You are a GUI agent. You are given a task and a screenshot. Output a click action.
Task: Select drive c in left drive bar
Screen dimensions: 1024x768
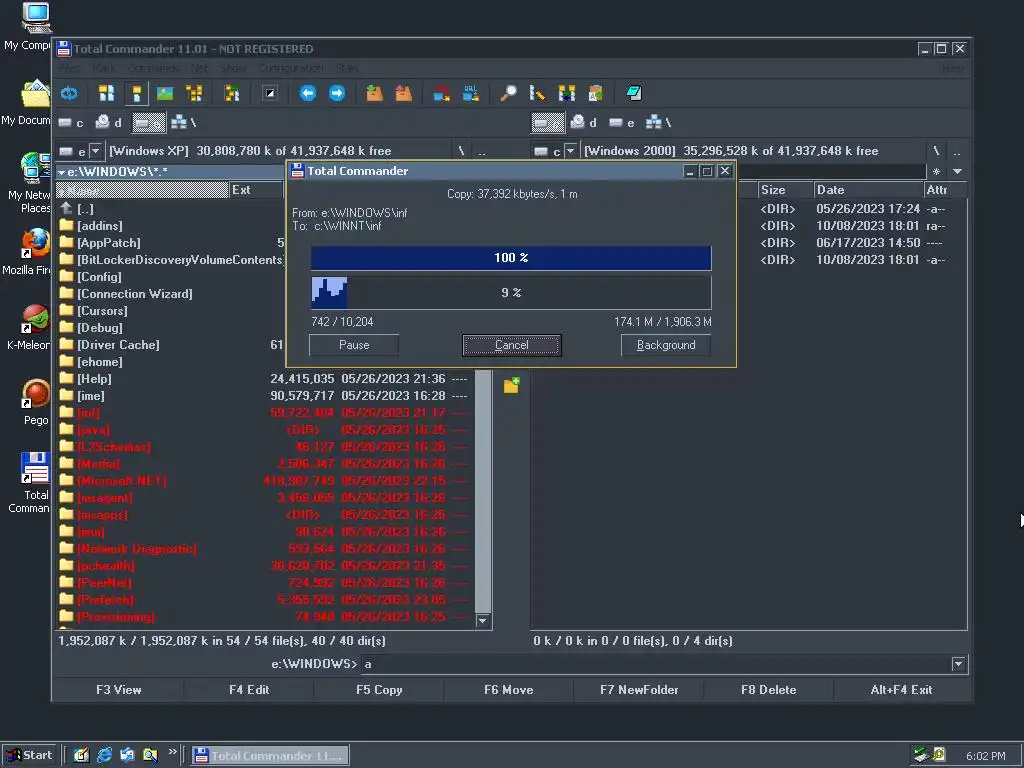[x=71, y=122]
